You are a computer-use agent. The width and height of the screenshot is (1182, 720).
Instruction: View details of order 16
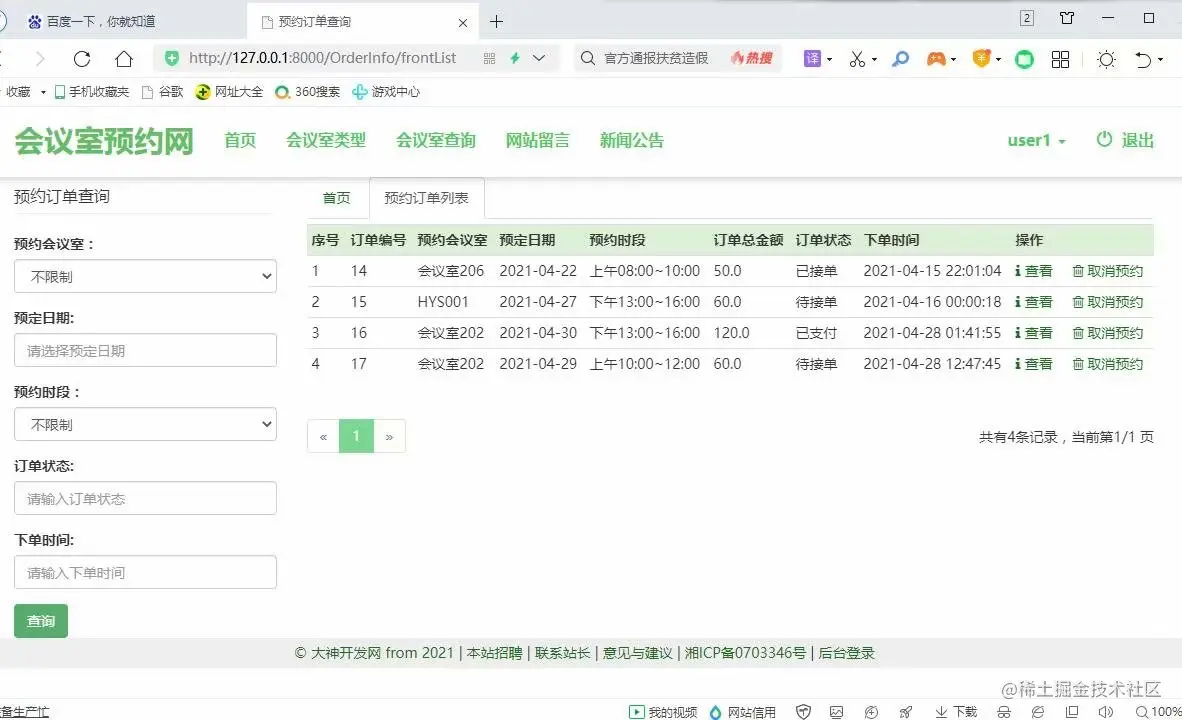tap(1033, 332)
